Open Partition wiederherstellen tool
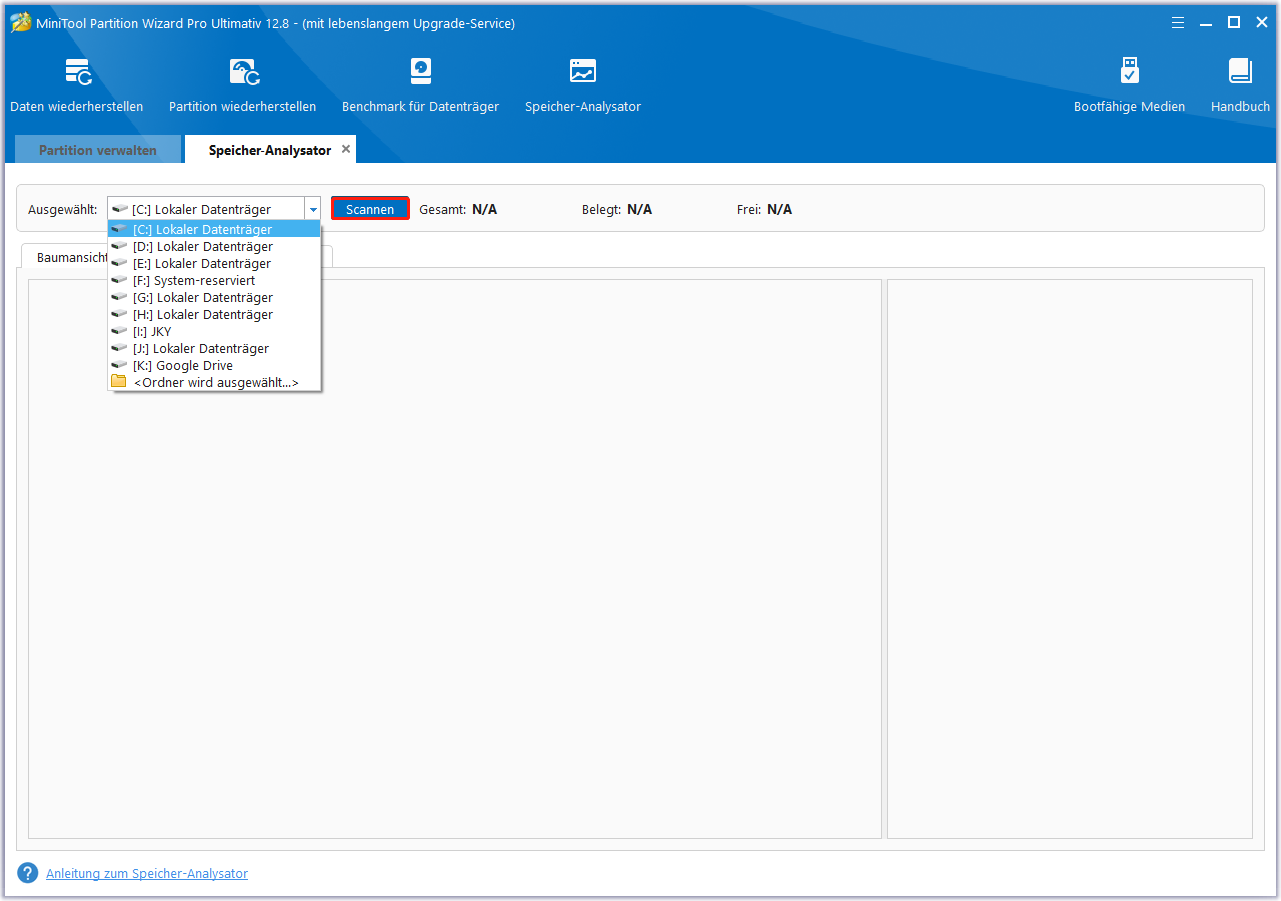The width and height of the screenshot is (1281, 901). coord(243,85)
